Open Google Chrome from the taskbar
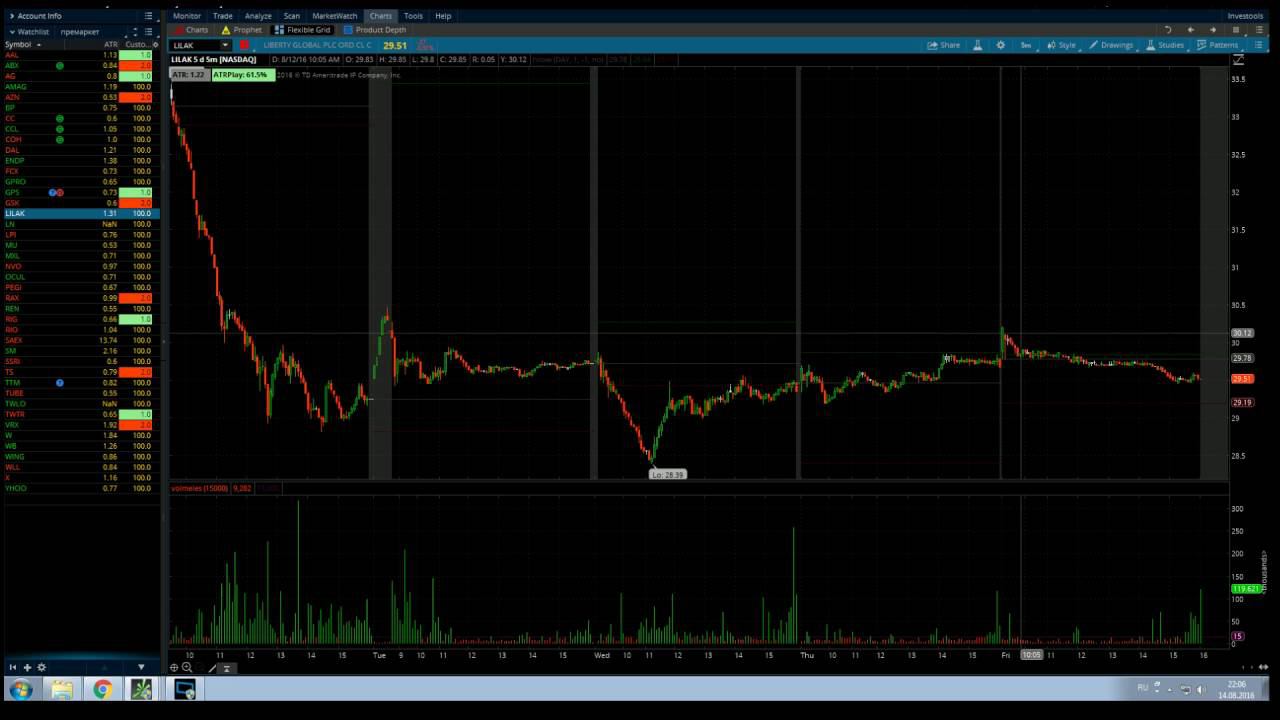1280x720 pixels. pyautogui.click(x=102, y=689)
